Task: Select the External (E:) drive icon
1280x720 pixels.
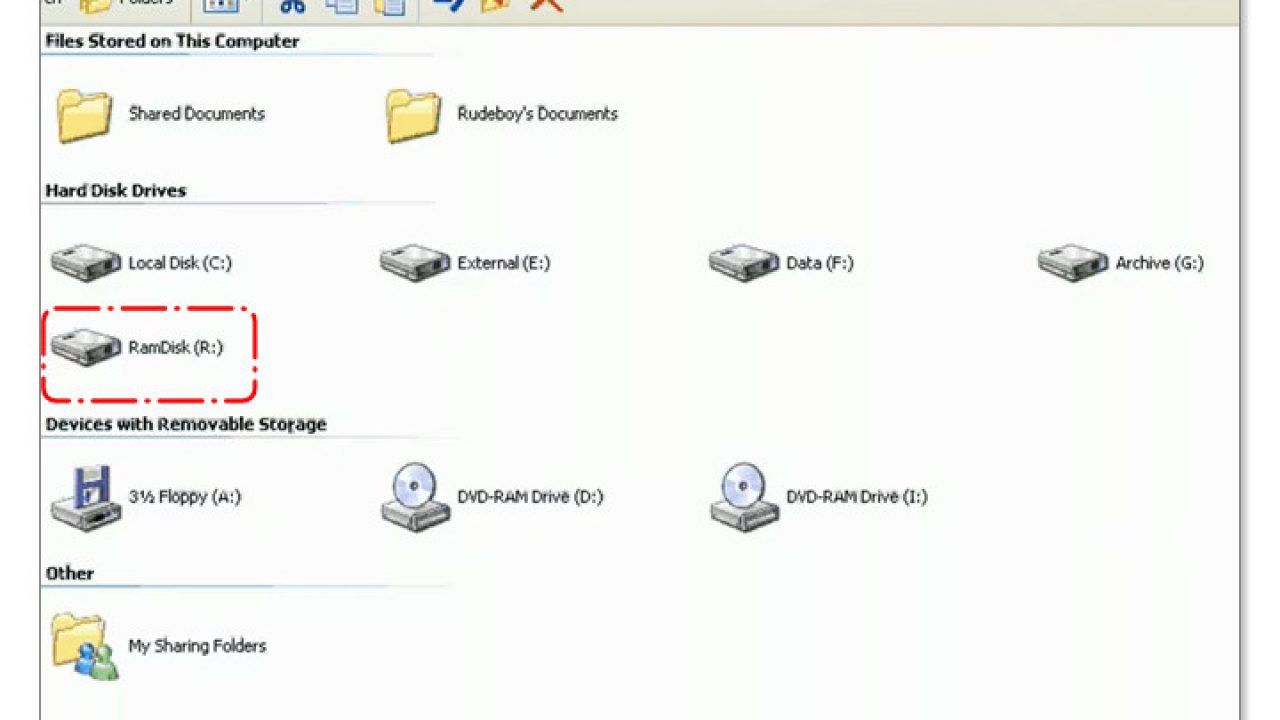Action: click(415, 263)
